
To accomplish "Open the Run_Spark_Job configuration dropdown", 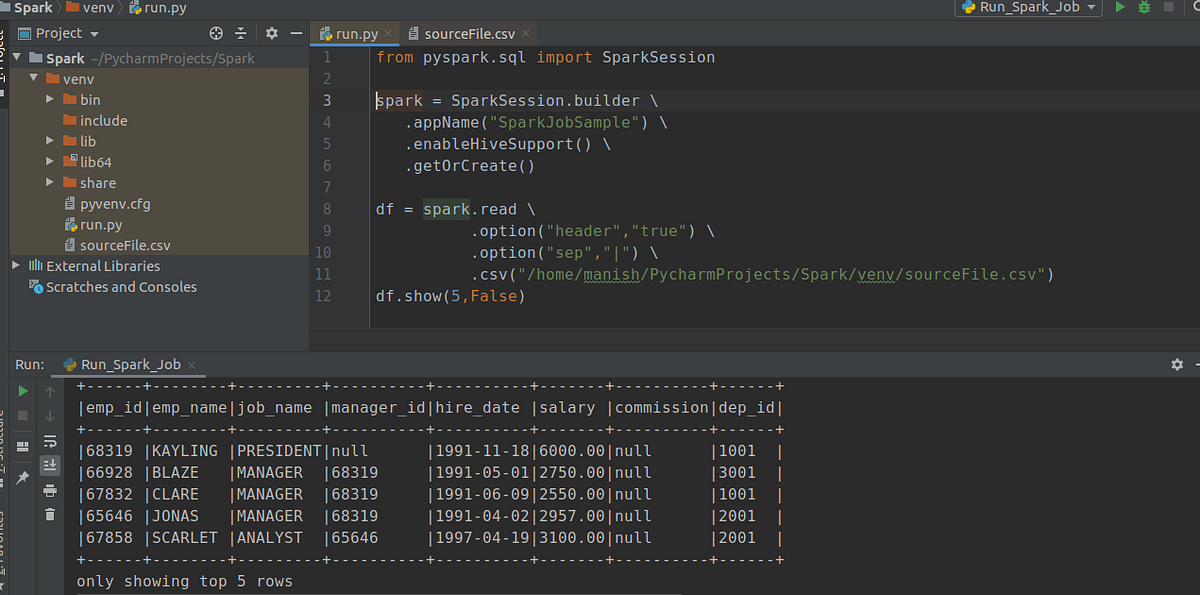I will click(1027, 7).
